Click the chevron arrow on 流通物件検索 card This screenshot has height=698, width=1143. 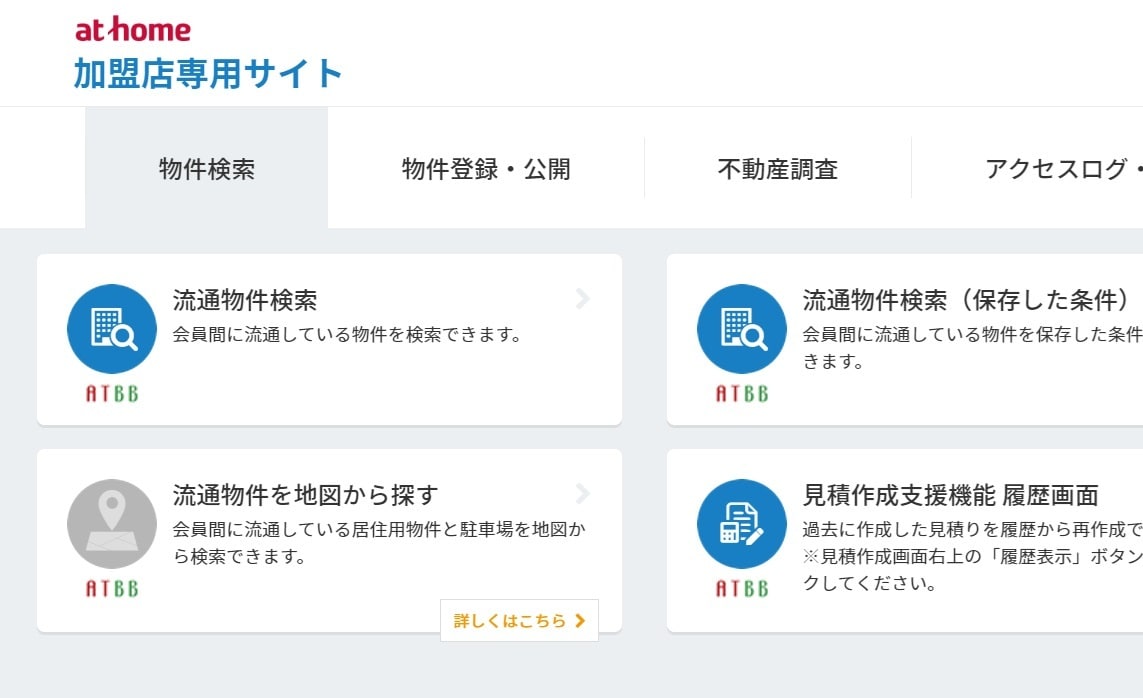[582, 299]
